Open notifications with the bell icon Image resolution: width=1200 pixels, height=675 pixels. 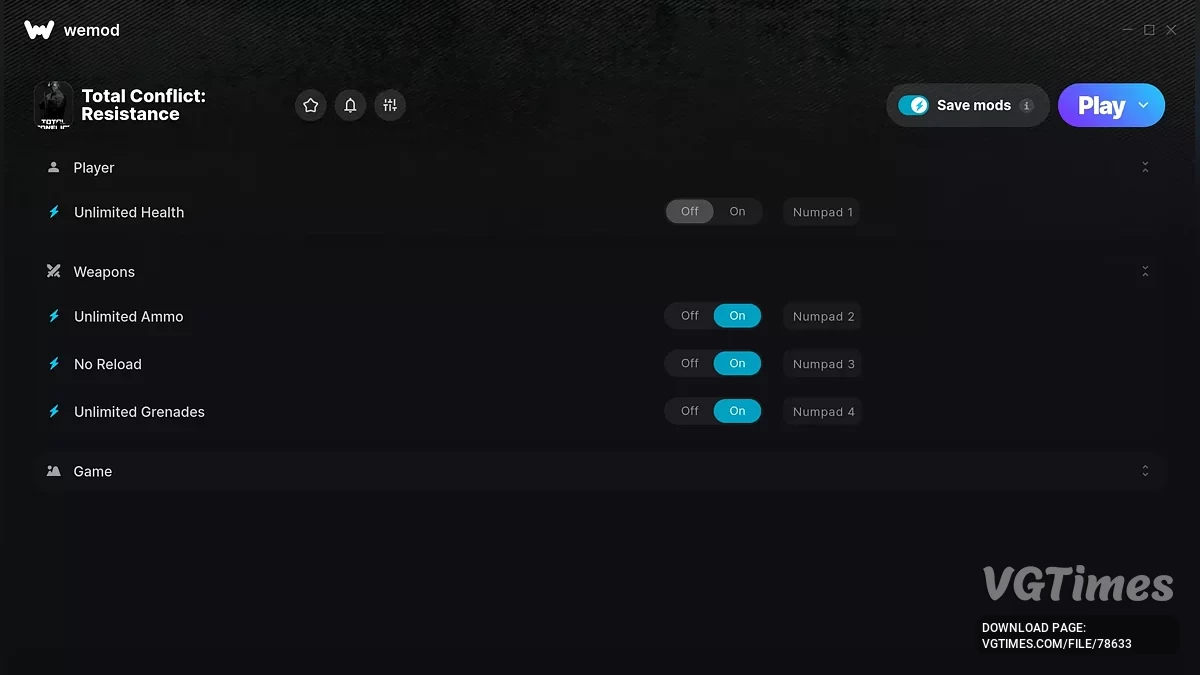(350, 105)
